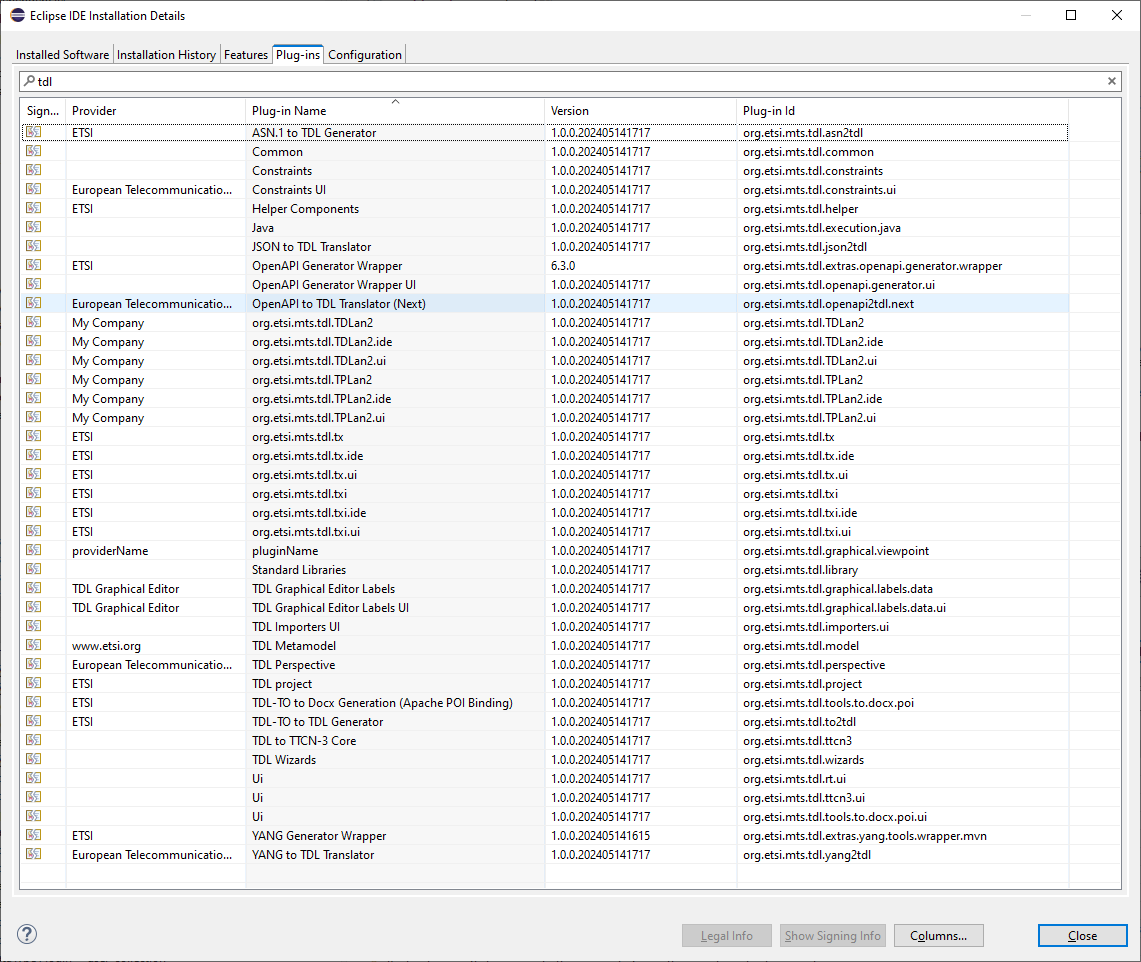The height and width of the screenshot is (962, 1141).
Task: Switch to the Installed Software tab
Action: click(63, 55)
